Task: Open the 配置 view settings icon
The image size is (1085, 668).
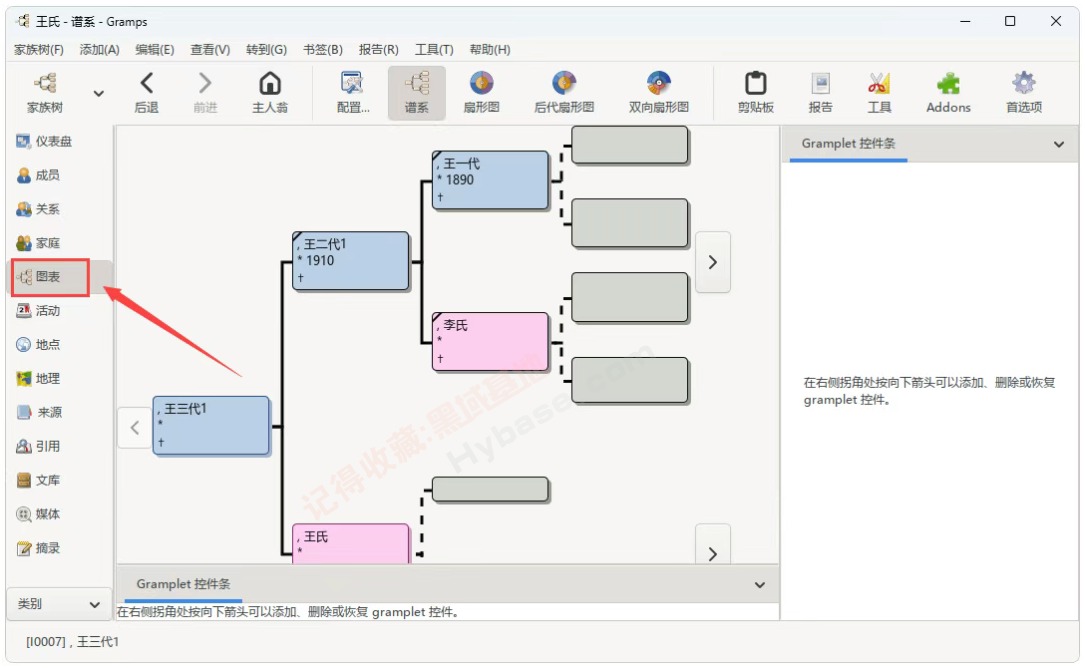Action: pos(353,93)
